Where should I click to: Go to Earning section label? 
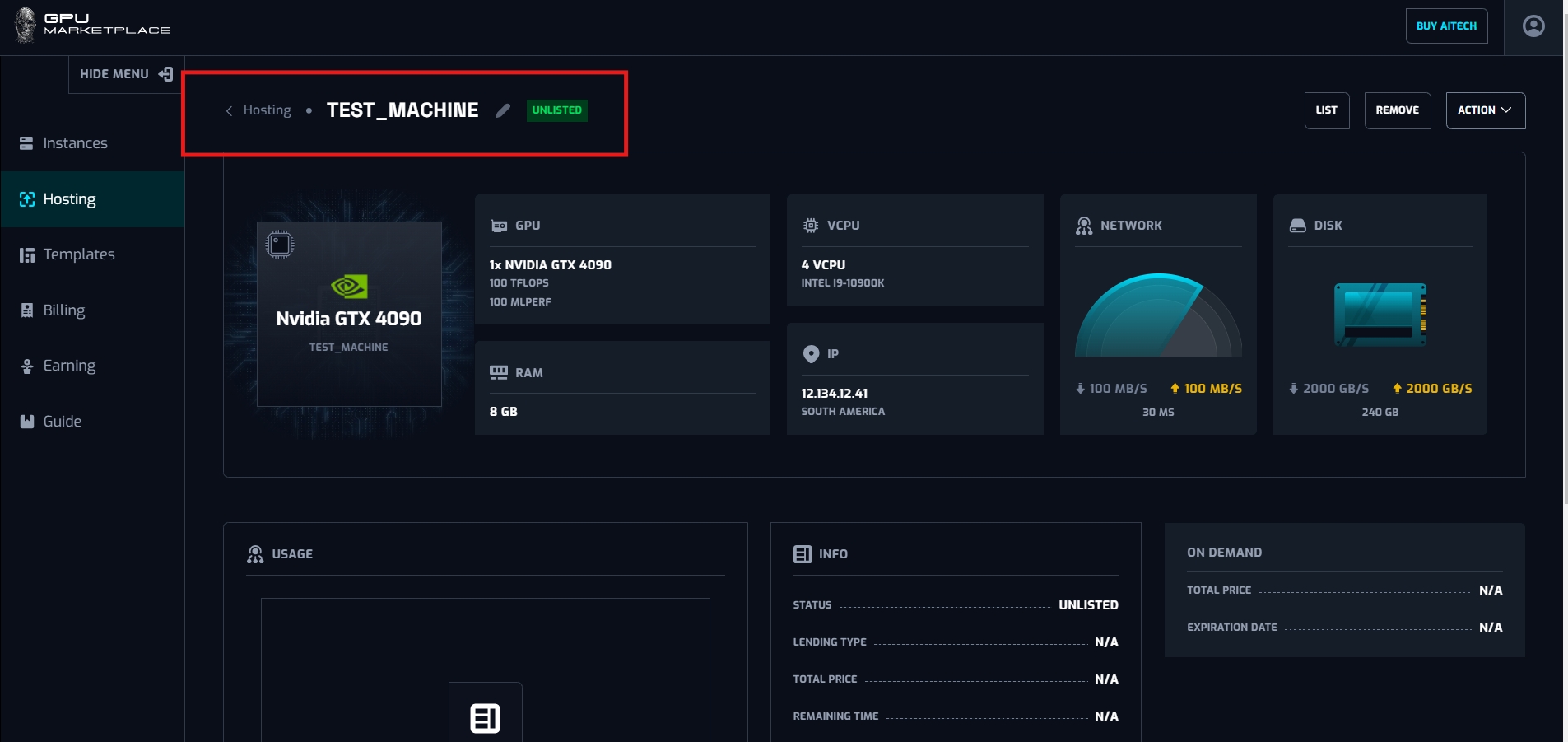(69, 366)
